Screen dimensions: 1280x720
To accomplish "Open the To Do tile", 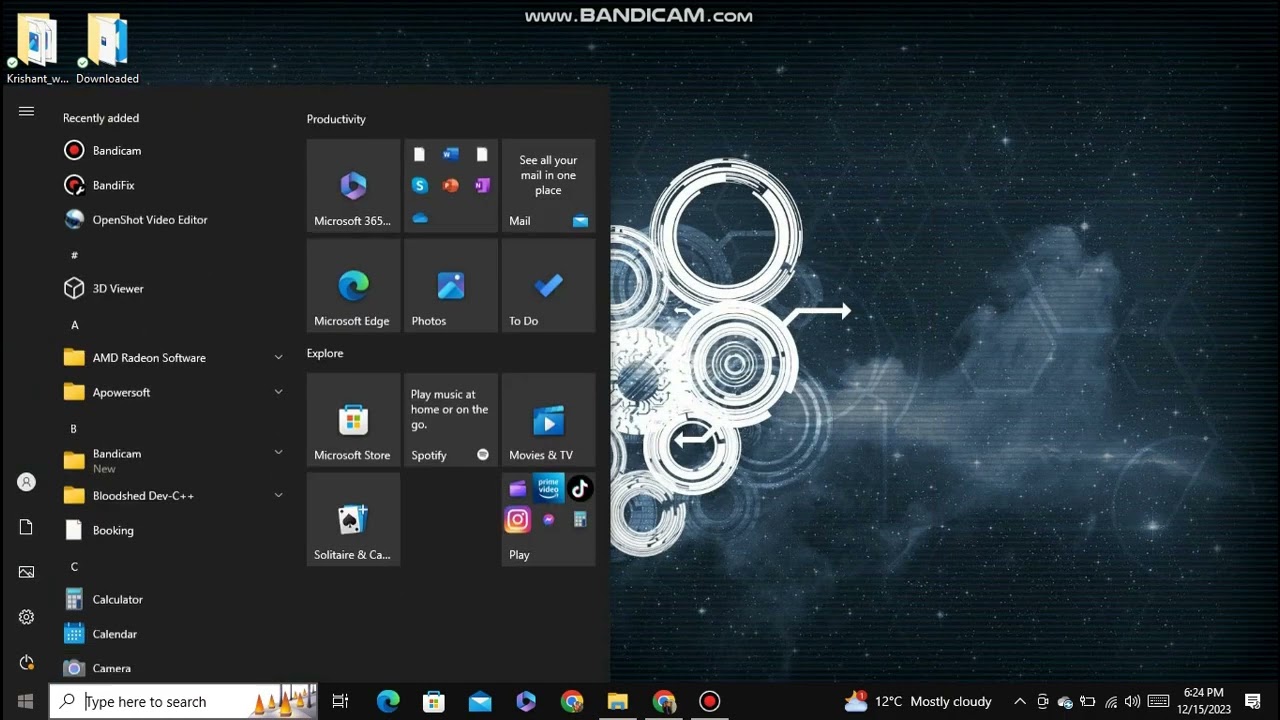I will point(548,286).
